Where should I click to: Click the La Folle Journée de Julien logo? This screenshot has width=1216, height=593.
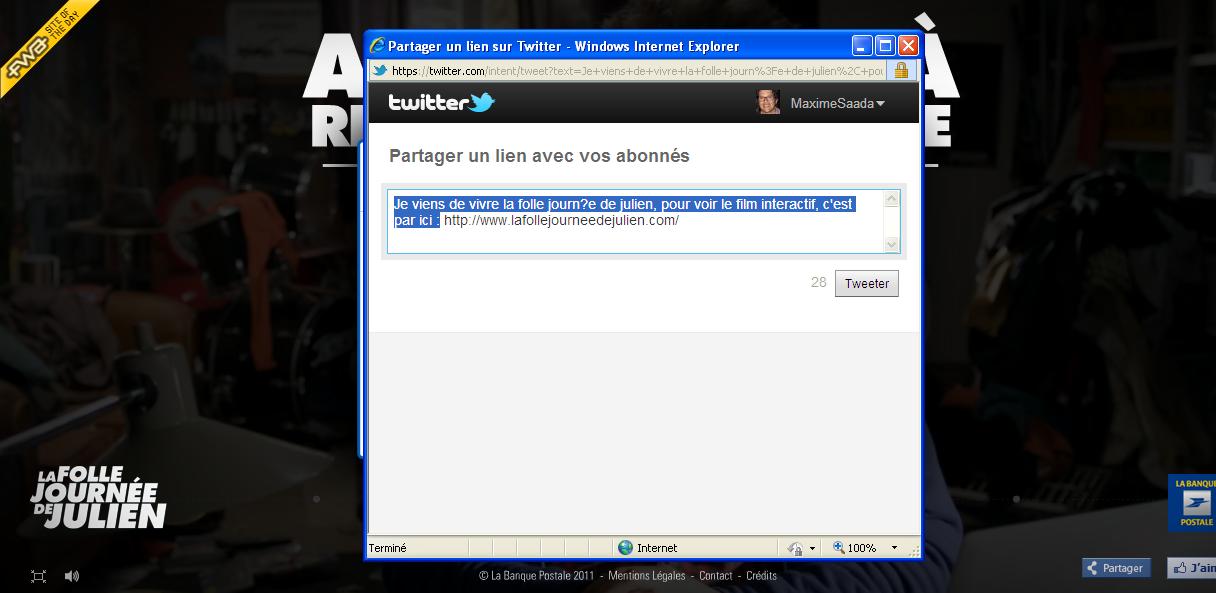click(x=97, y=497)
